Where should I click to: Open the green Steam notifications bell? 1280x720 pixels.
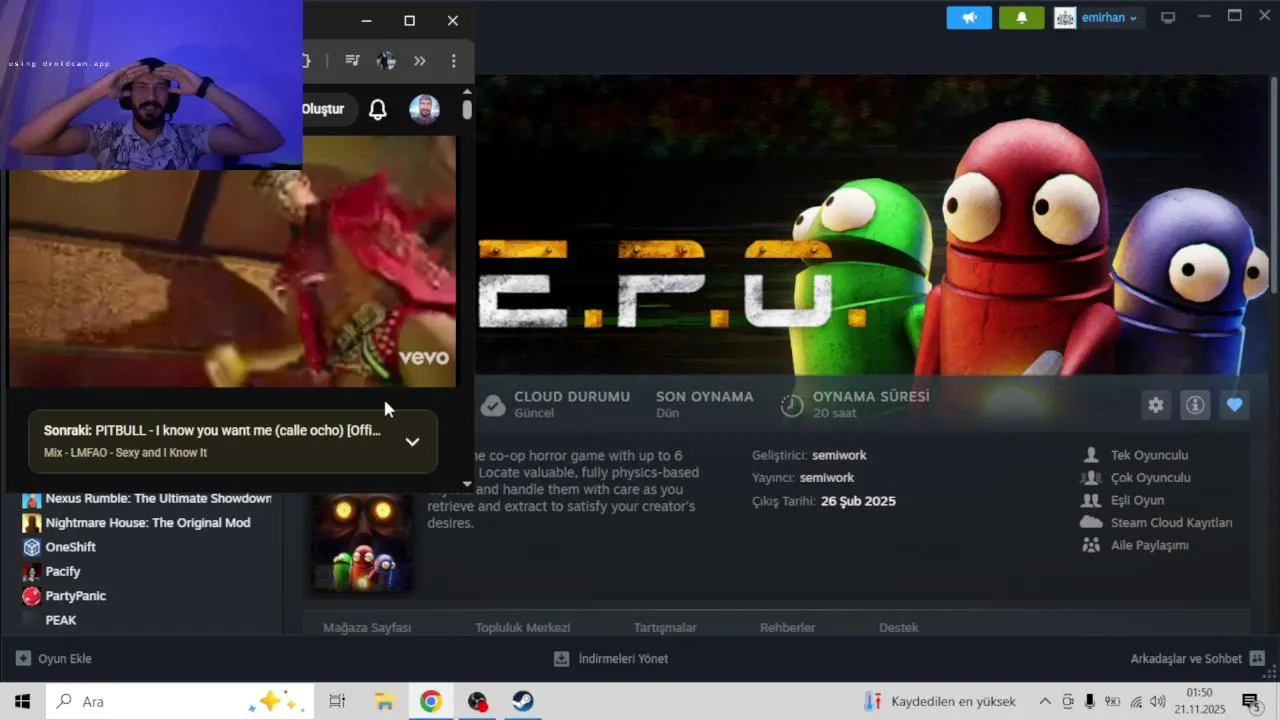[1021, 18]
